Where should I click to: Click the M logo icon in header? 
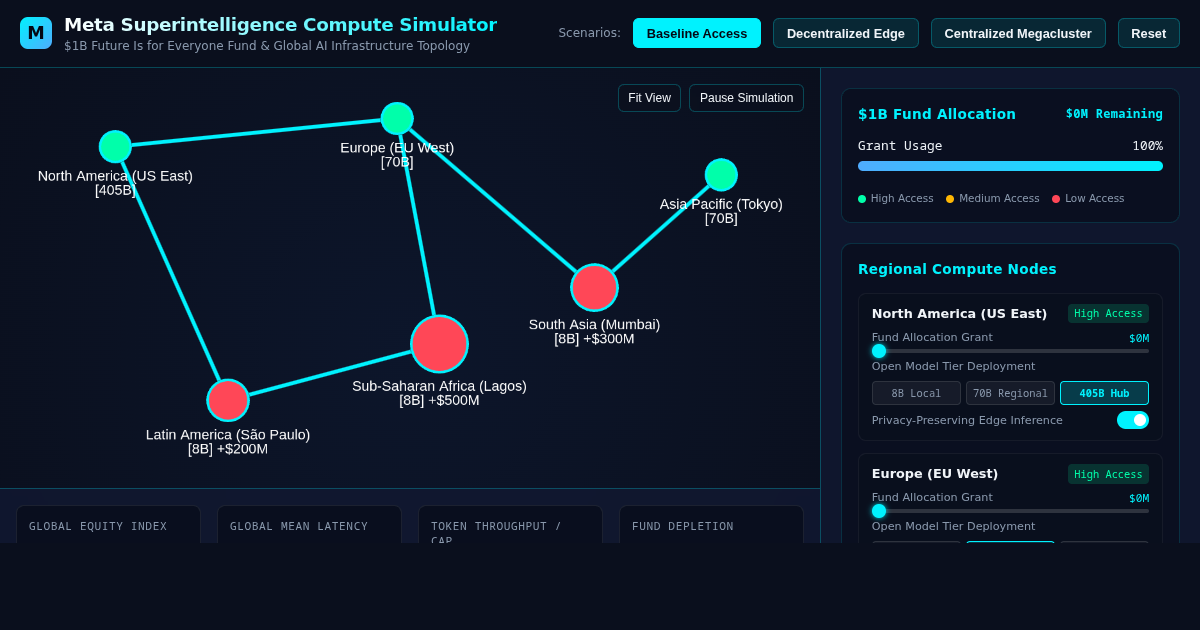pyautogui.click(x=36, y=33)
